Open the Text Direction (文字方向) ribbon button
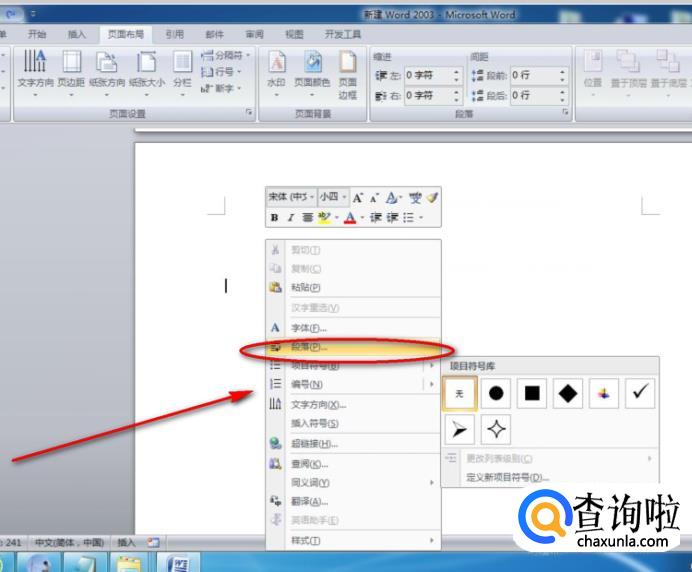The width and height of the screenshot is (692, 572). 35,74
